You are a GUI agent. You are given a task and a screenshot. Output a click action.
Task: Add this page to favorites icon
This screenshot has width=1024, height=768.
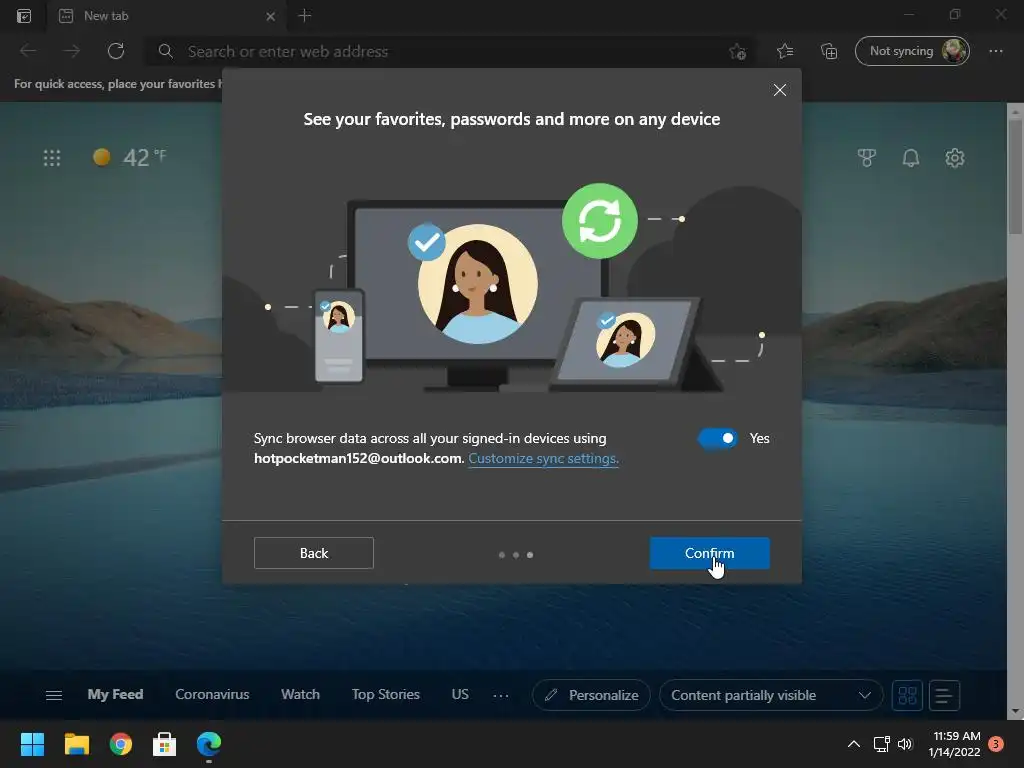(x=737, y=52)
